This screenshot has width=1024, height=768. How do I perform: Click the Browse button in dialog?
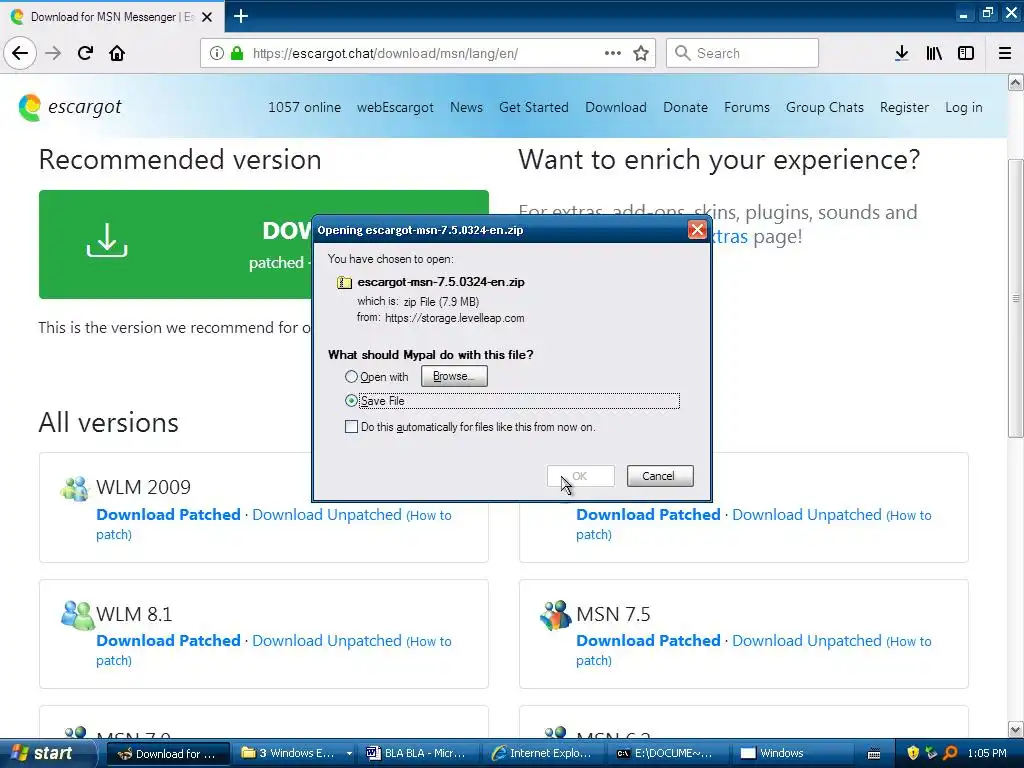454,376
